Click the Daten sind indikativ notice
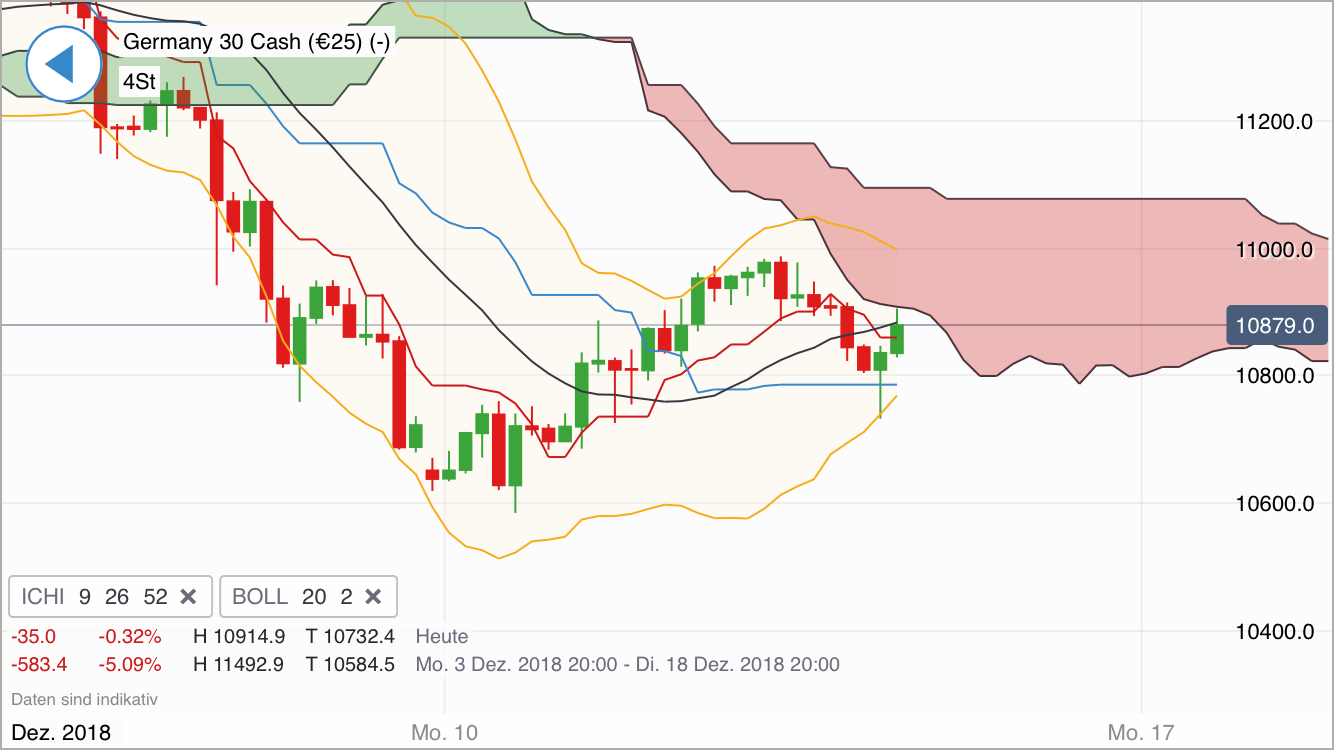 pos(84,699)
